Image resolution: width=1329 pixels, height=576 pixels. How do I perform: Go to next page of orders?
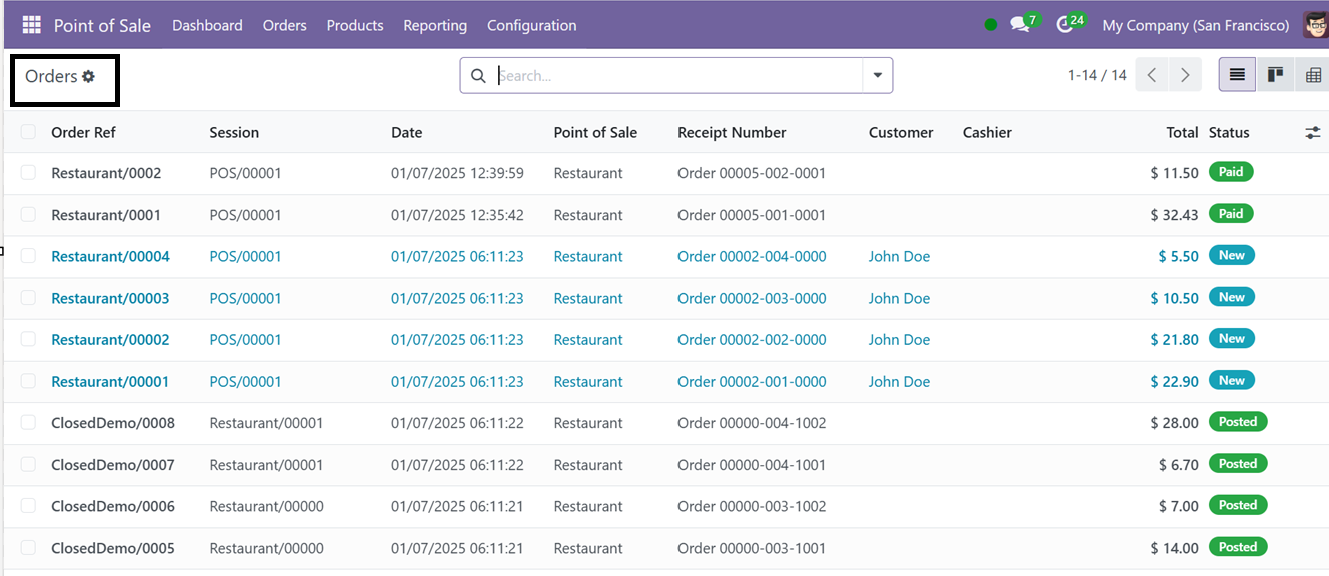tap(1185, 75)
